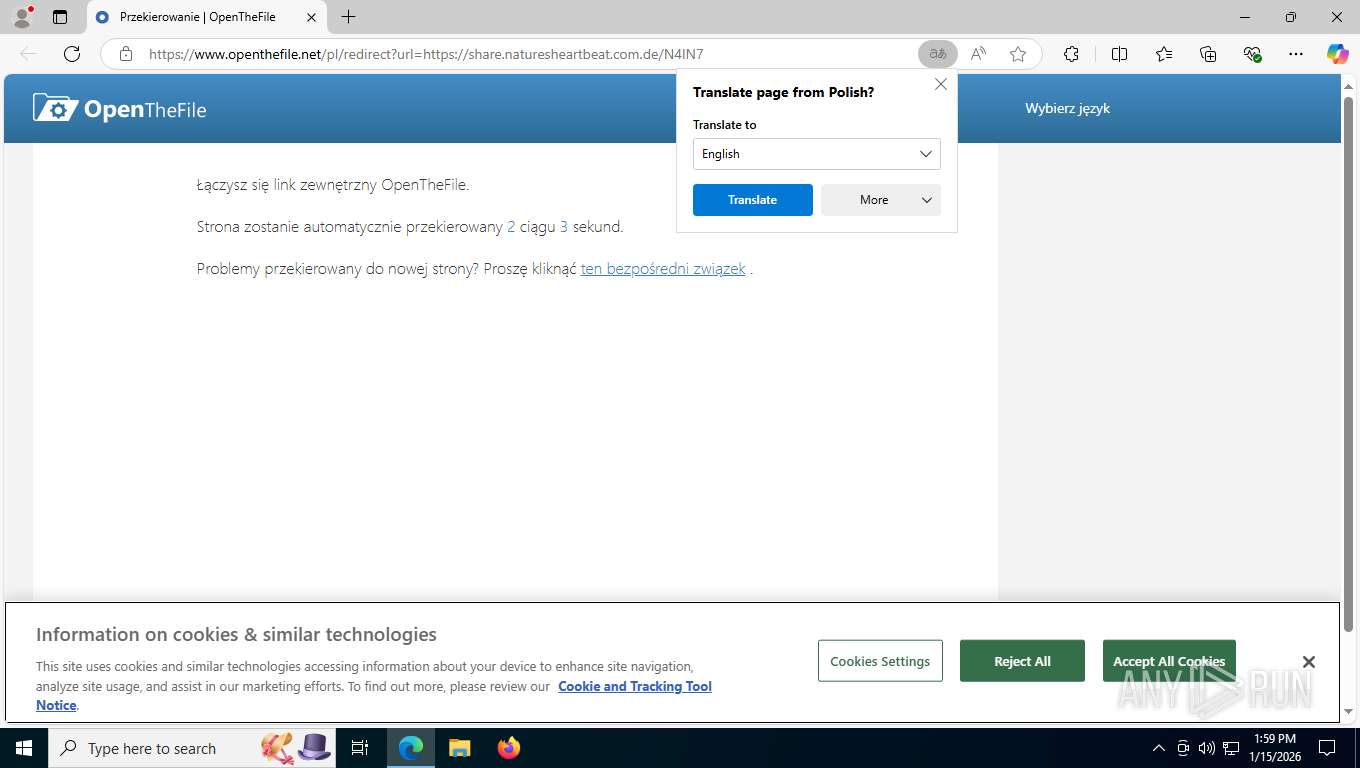Close the translate popup
Screen dimensions: 1360x768
(x=941, y=85)
